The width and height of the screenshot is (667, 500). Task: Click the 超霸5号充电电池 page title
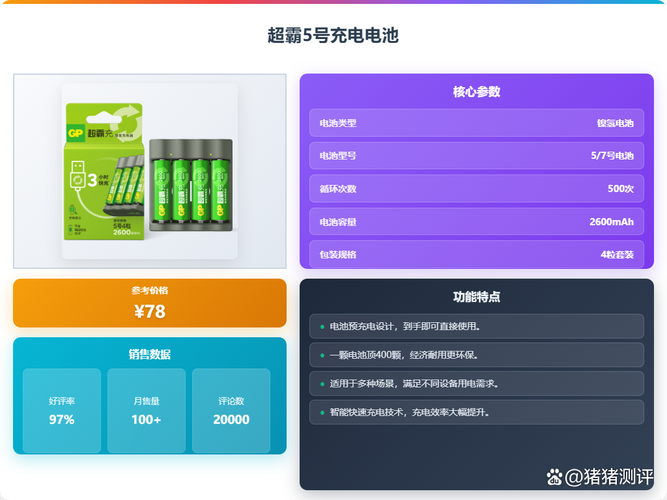tap(333, 35)
